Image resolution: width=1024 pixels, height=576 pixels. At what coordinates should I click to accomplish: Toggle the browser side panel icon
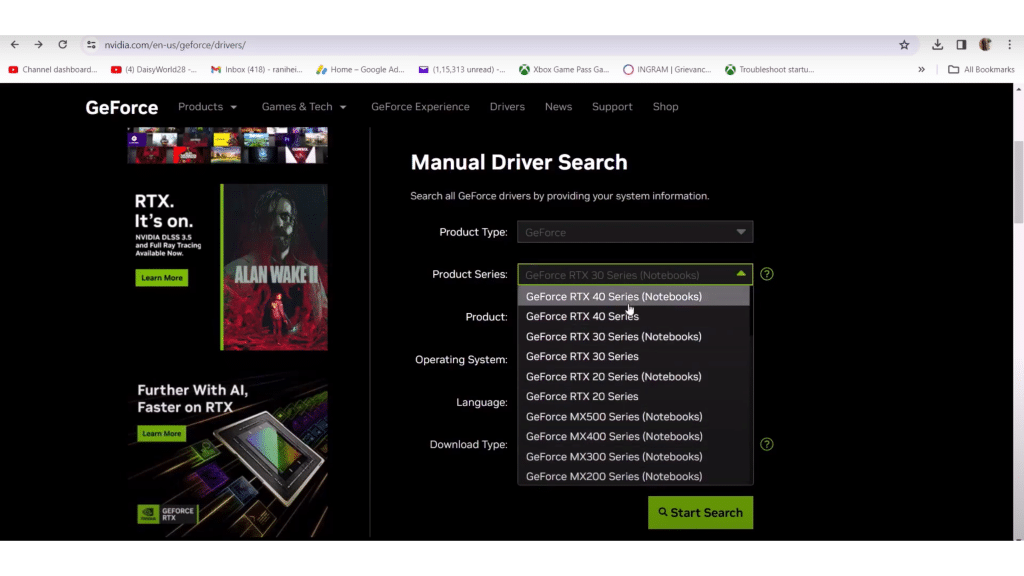click(961, 44)
